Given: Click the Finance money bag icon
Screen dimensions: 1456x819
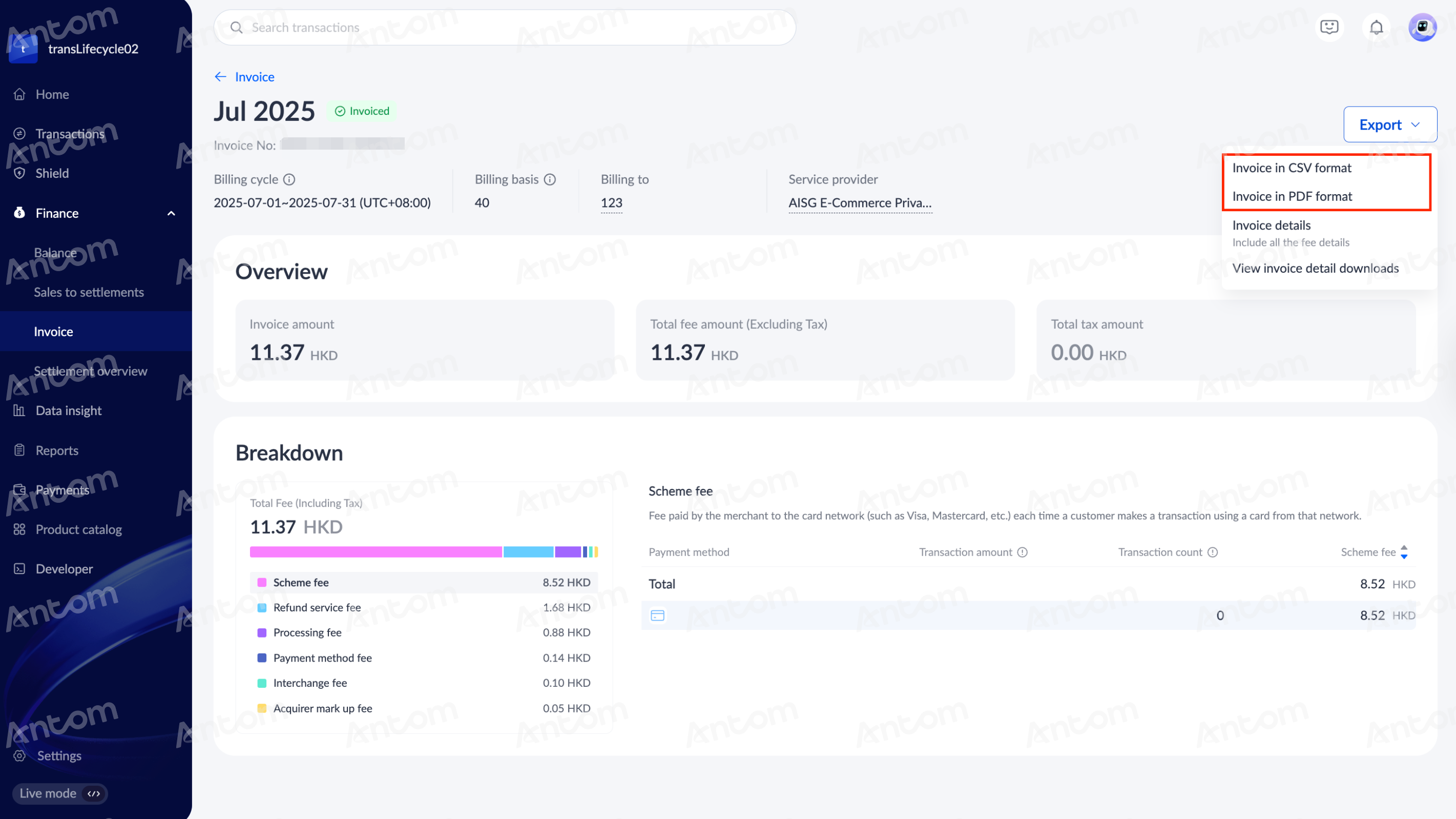Looking at the screenshot, I should pos(20,213).
